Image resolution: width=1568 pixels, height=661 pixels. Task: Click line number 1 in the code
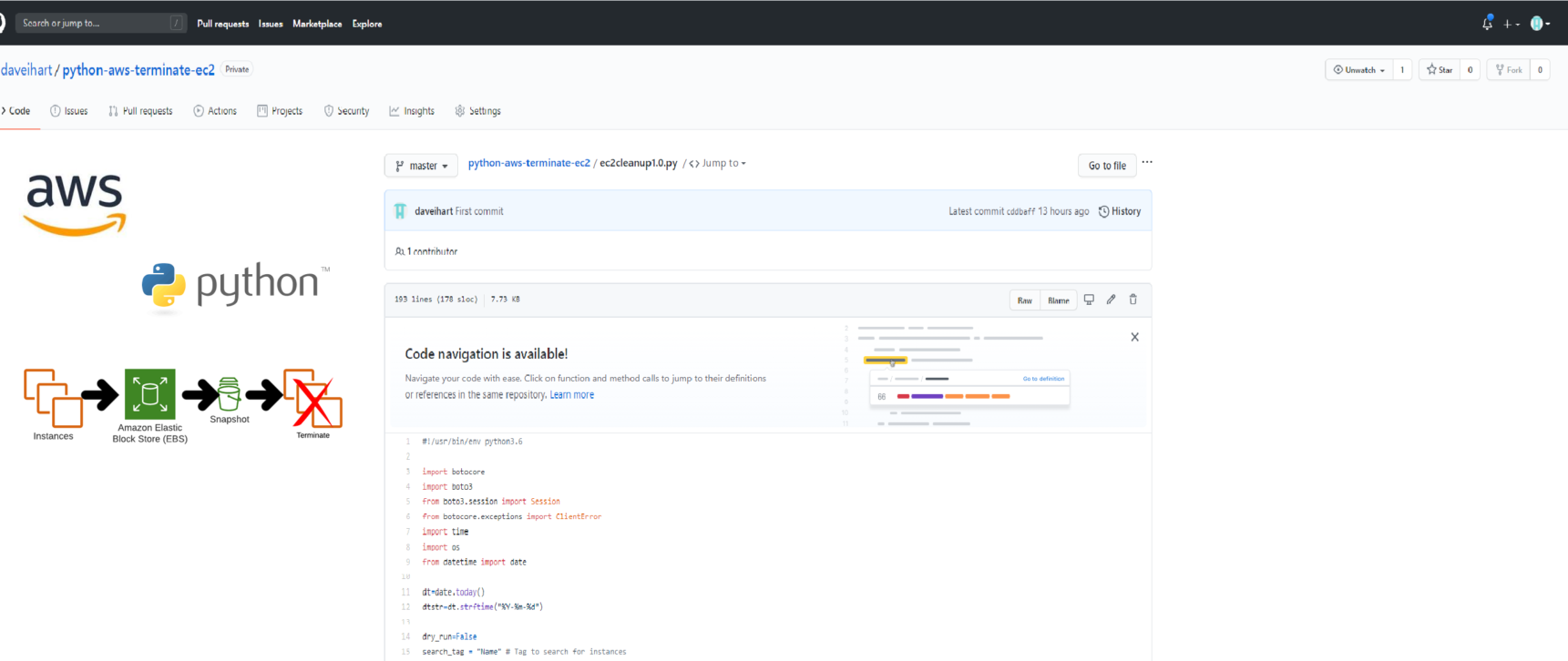[408, 442]
